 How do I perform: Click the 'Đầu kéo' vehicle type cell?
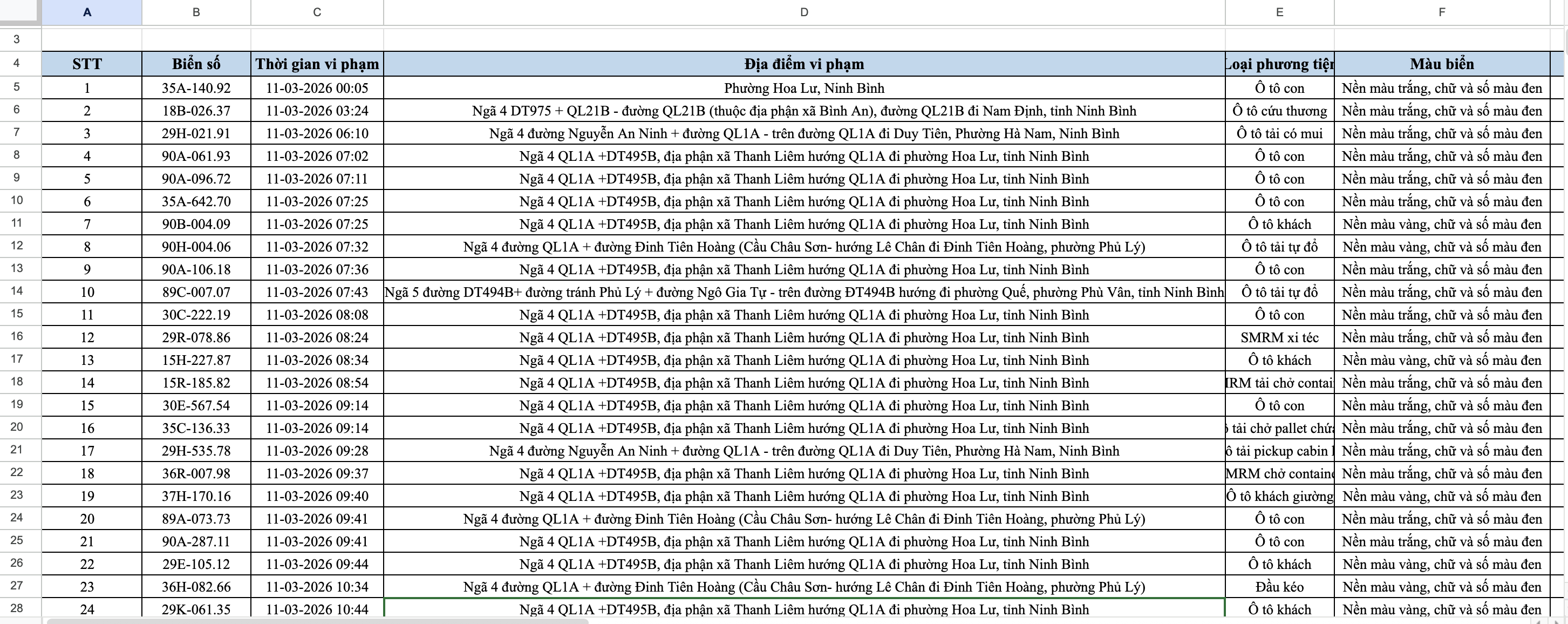[x=1279, y=587]
